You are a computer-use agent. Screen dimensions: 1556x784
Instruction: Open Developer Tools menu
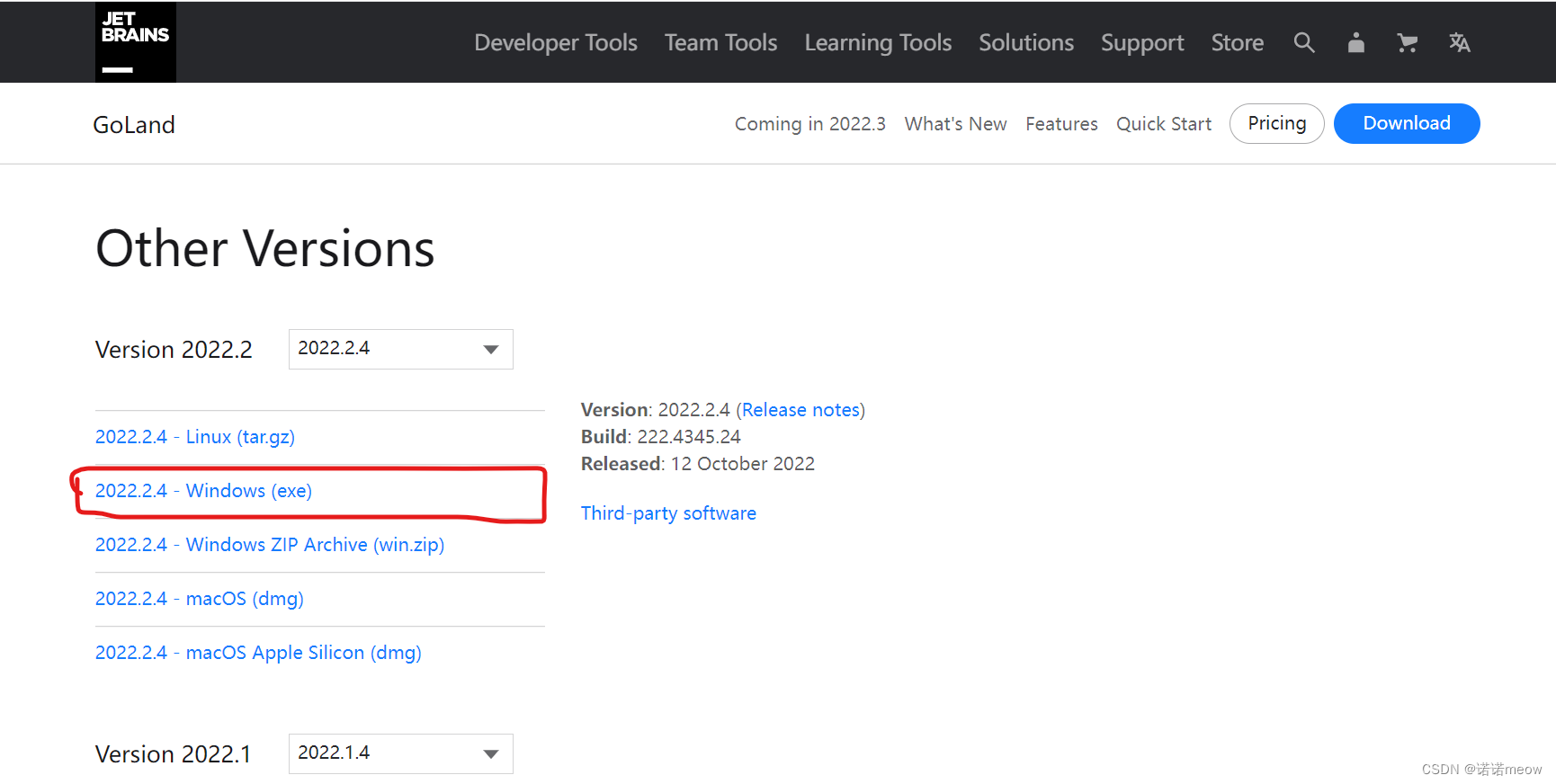tap(556, 42)
